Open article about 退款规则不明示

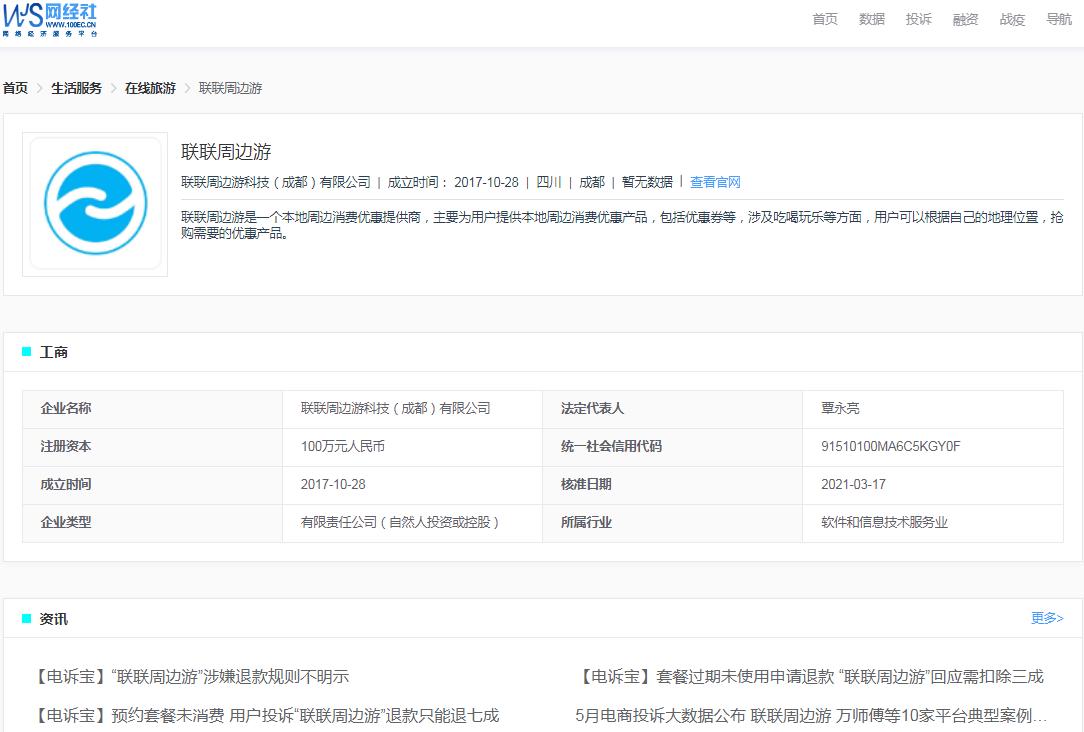(x=190, y=676)
